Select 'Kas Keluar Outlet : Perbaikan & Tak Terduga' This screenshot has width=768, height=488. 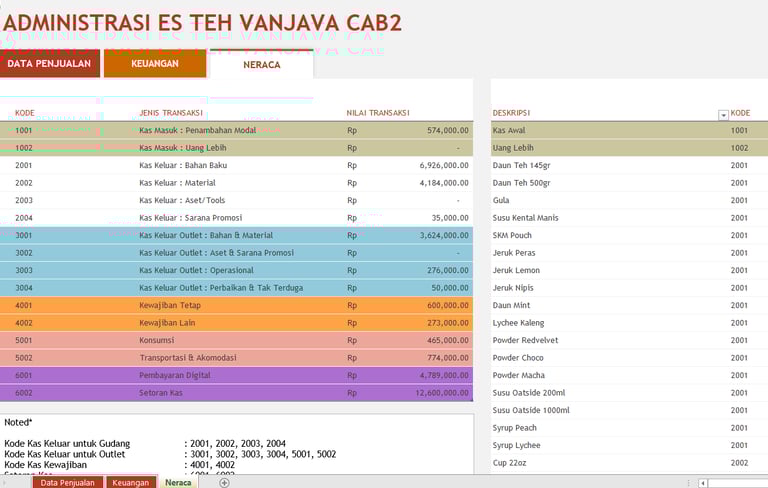pyautogui.click(x=221, y=288)
